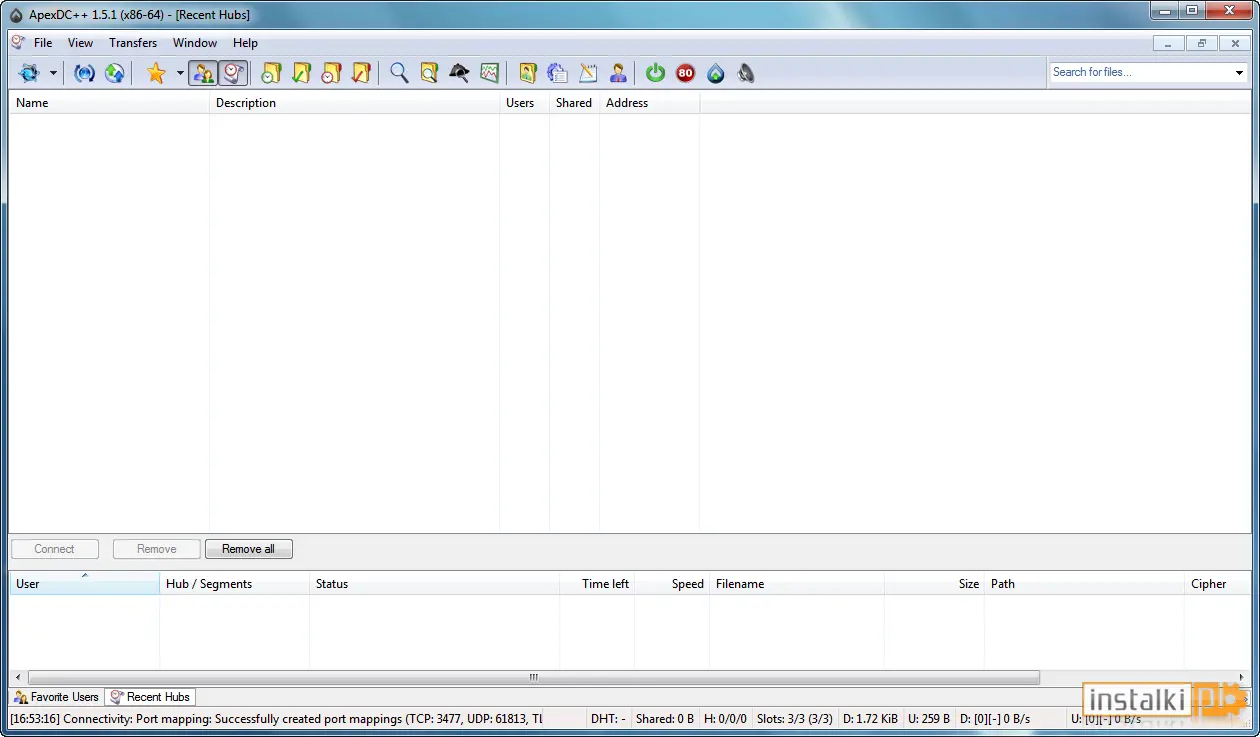The height and width of the screenshot is (737, 1260).
Task: Click the Follow last redirect globe arrow icon
Action: 115,73
